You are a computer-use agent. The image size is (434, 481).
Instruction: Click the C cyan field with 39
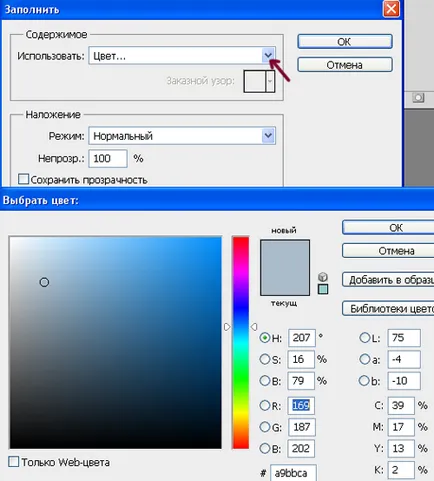(401, 406)
